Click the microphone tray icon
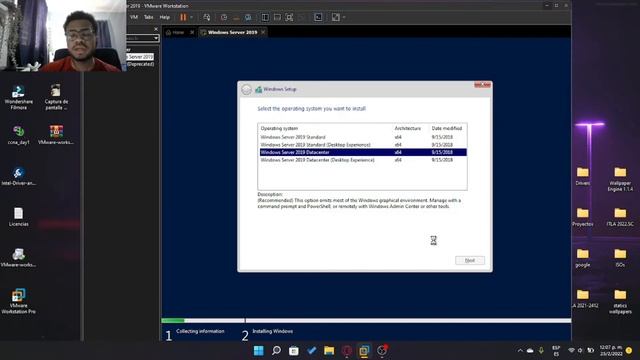The width and height of the screenshot is (640, 360). tap(541, 351)
